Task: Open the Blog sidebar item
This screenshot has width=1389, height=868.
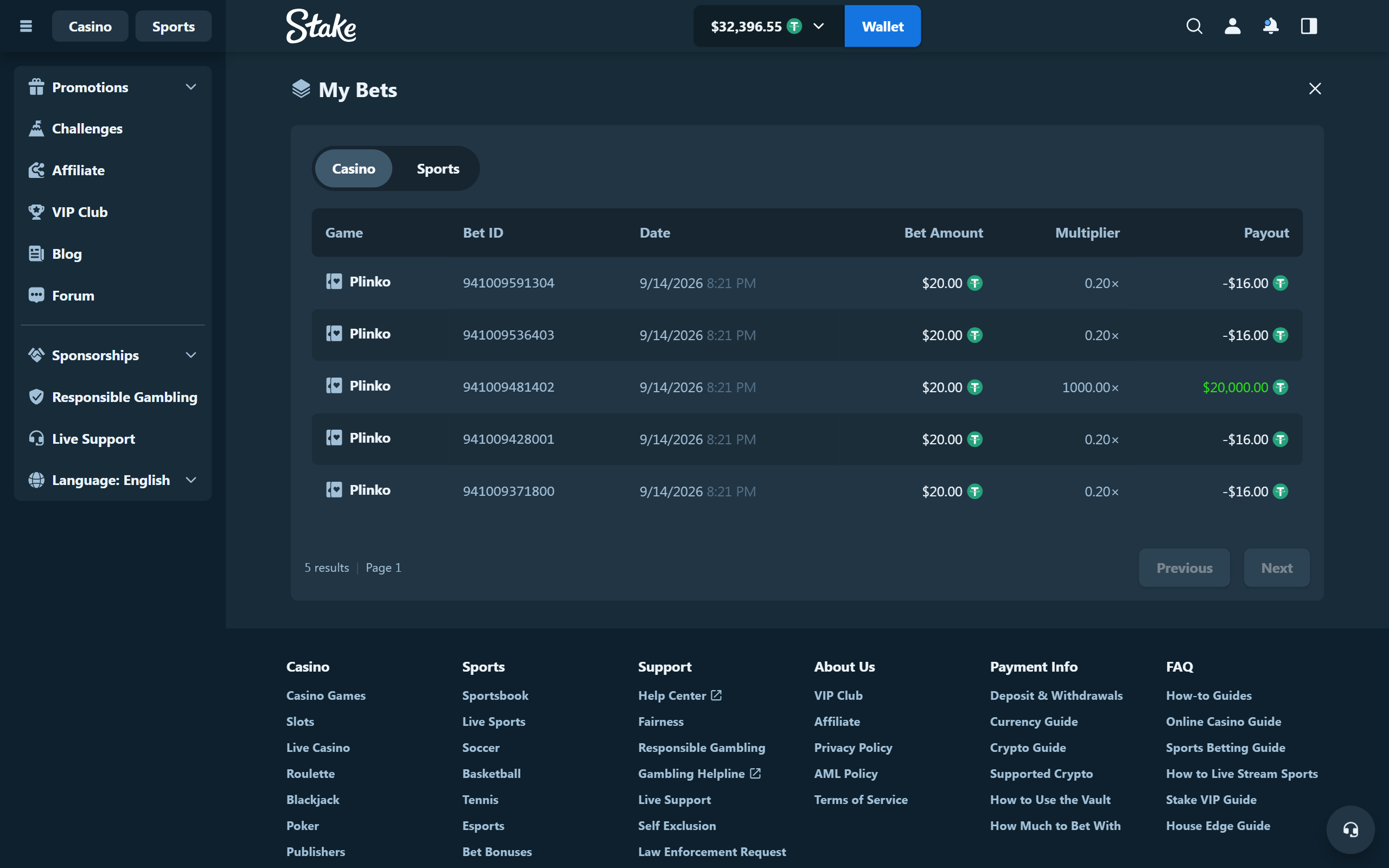Action: 113,254
